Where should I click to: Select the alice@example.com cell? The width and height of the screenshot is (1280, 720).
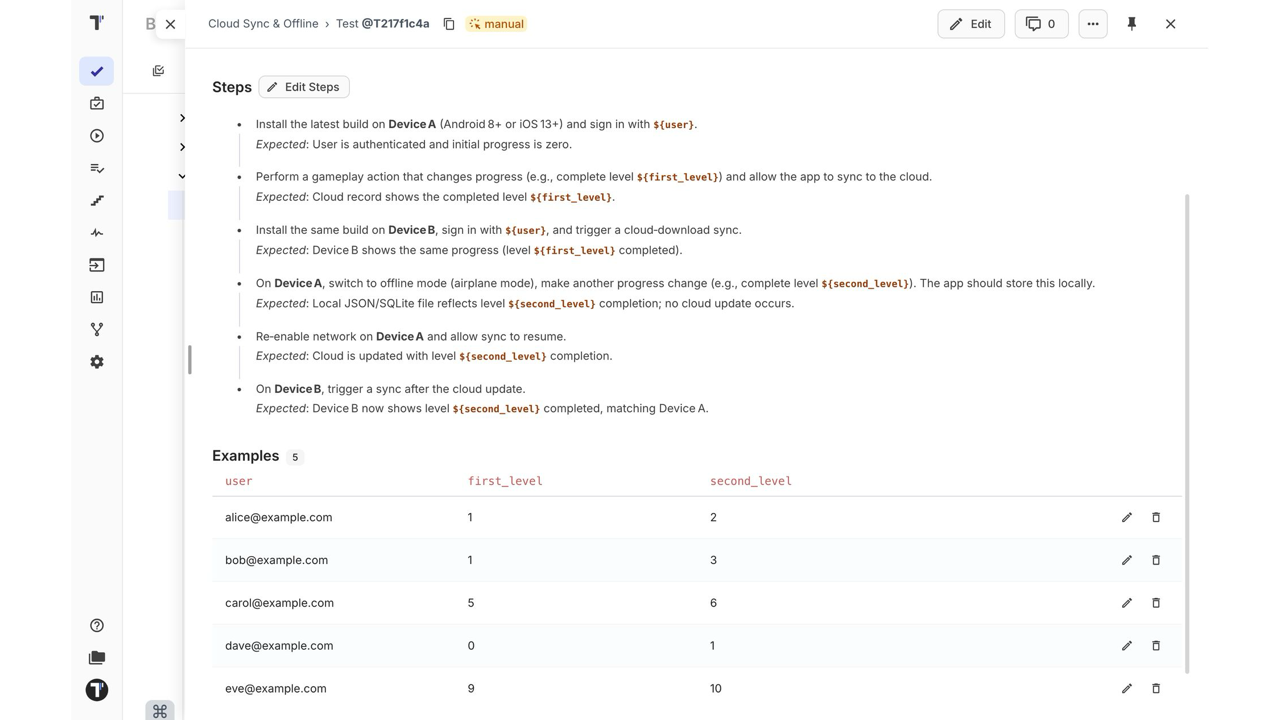pos(278,518)
